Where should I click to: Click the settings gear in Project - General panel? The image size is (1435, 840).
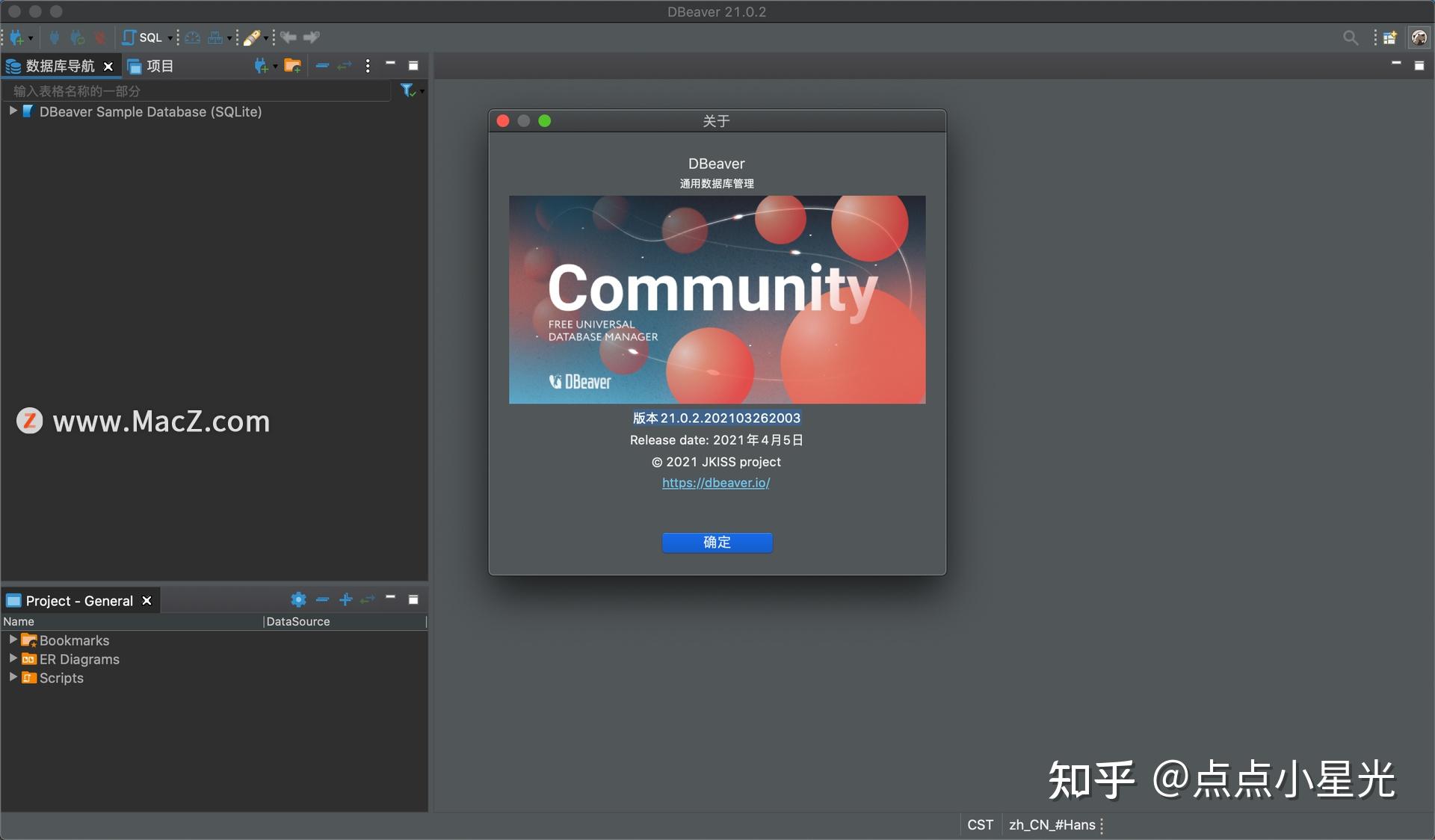pos(298,599)
